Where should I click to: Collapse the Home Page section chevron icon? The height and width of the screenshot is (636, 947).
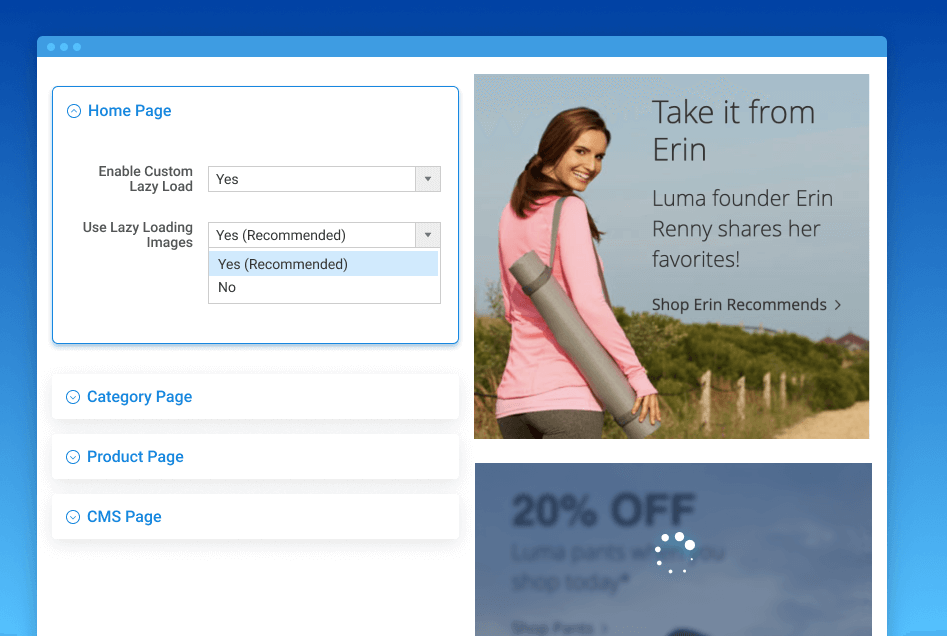point(73,112)
